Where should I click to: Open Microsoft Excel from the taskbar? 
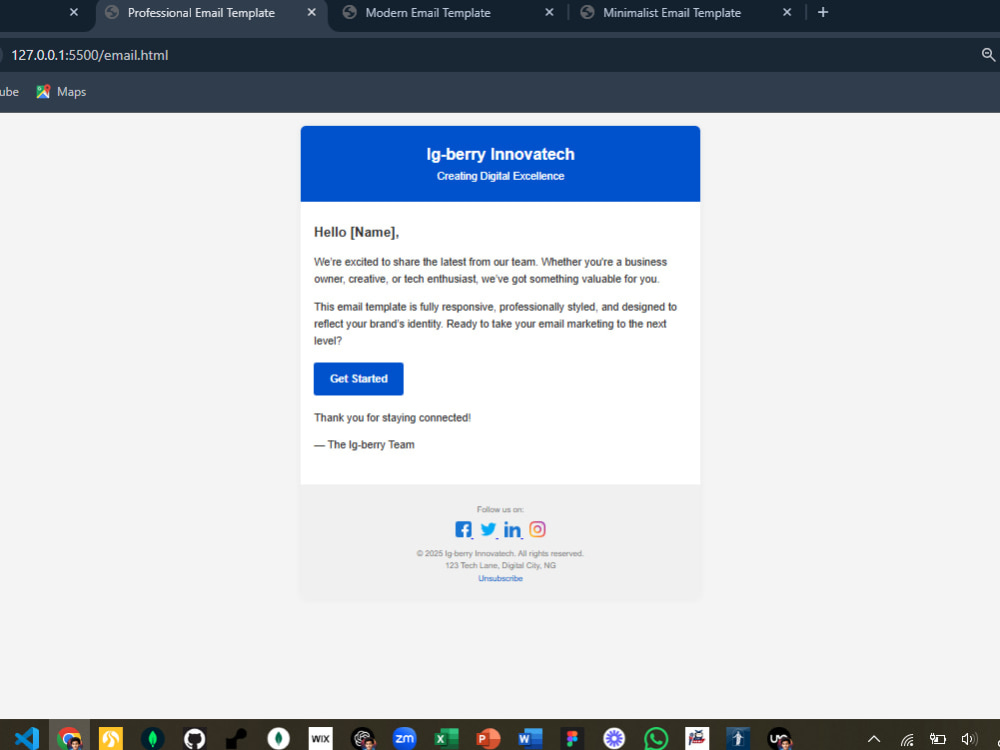click(446, 739)
